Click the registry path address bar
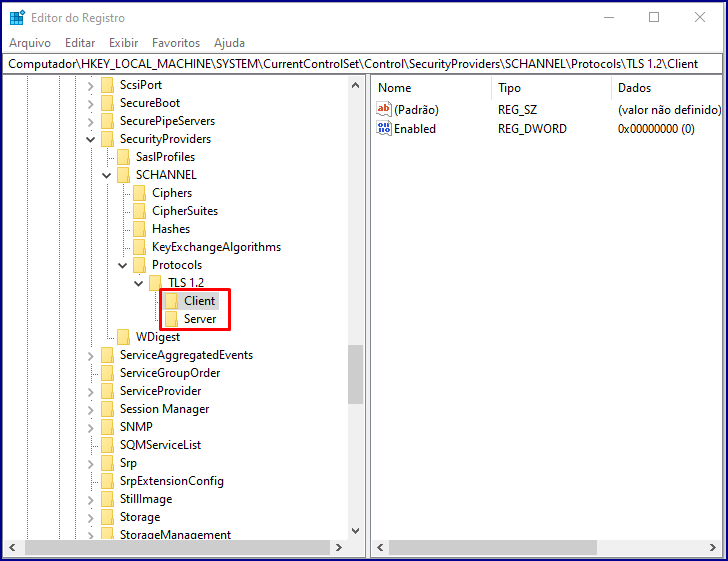The height and width of the screenshot is (561, 728). tap(363, 64)
